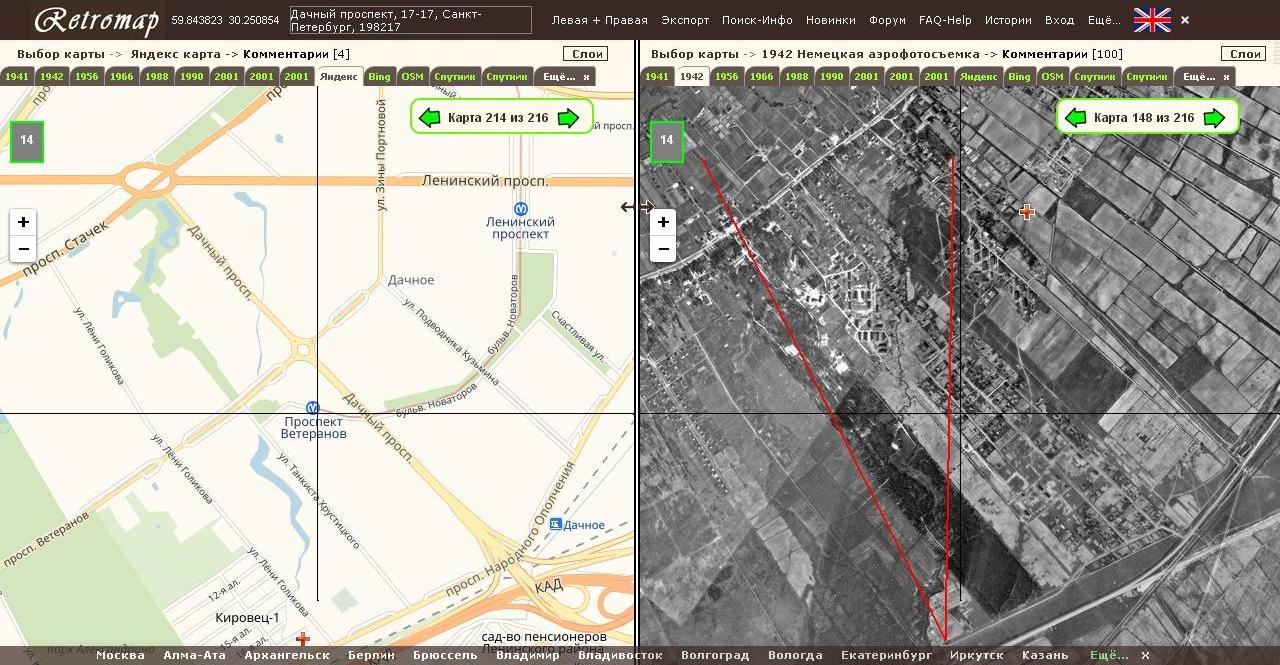The image size is (1280, 665).
Task: Open the Истории menu item
Action: click(x=1008, y=20)
